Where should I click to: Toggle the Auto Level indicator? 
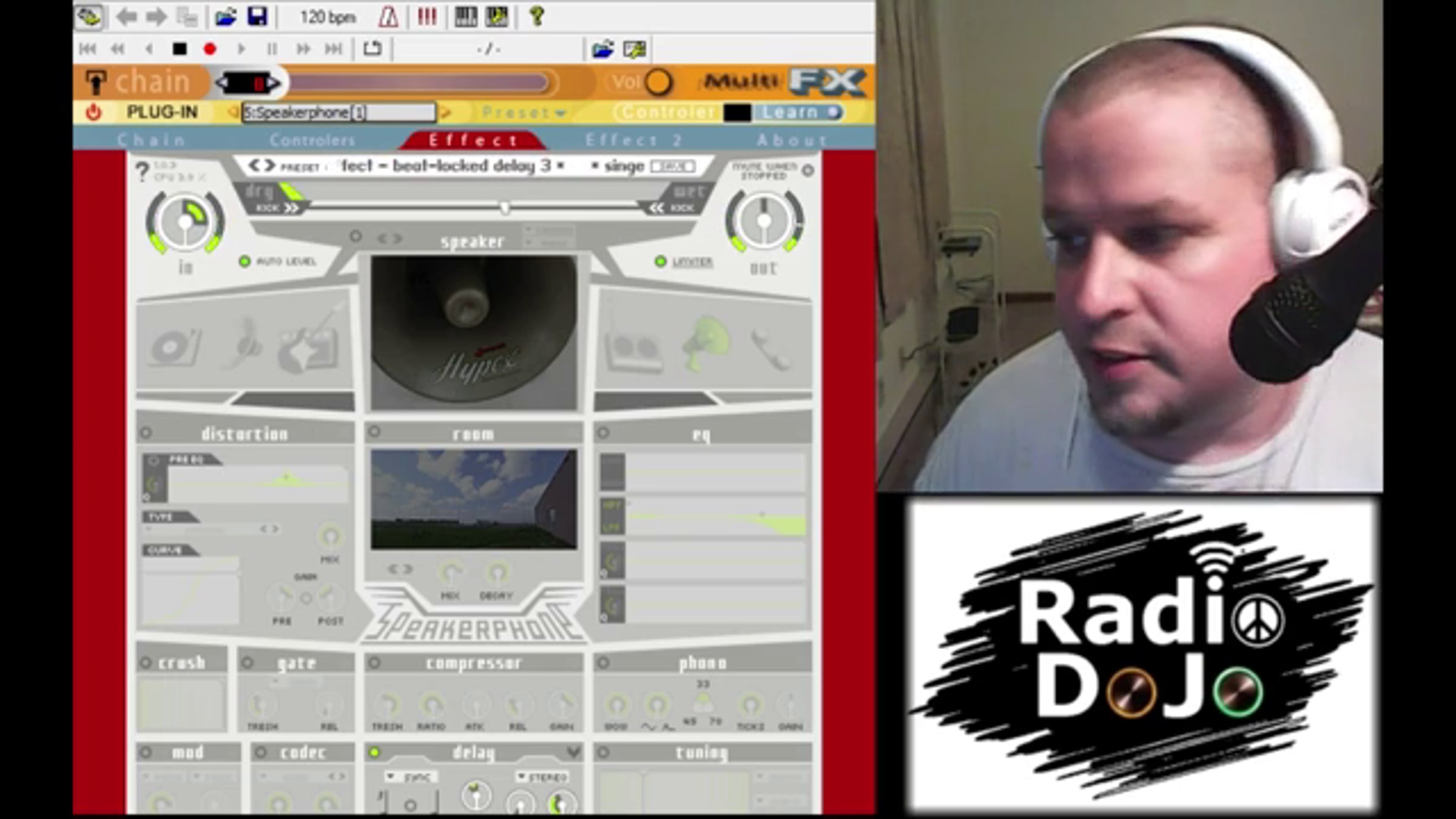click(244, 261)
